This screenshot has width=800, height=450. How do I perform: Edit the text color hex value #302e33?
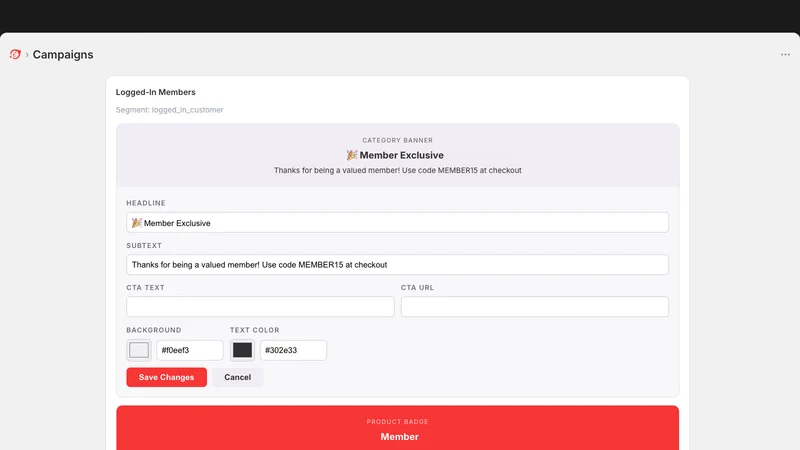[293, 350]
